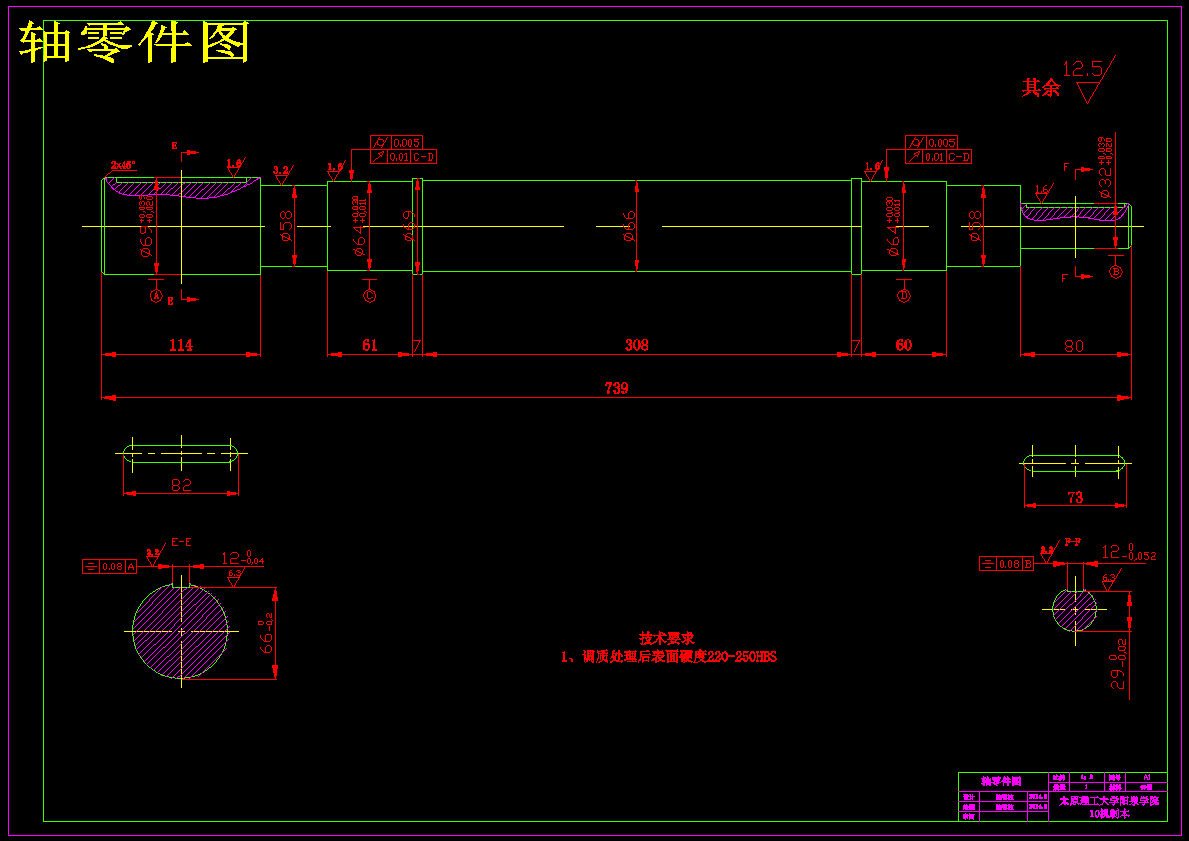Click the keyway length dimension 73
This screenshot has width=1189, height=841.
click(1074, 497)
